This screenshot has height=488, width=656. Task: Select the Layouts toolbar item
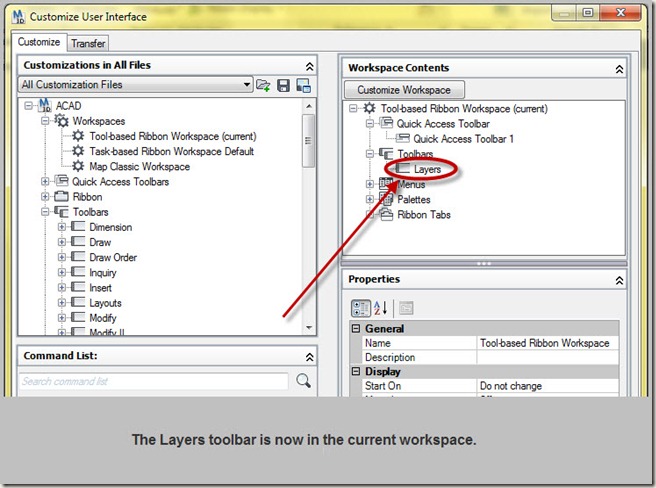(x=105, y=303)
